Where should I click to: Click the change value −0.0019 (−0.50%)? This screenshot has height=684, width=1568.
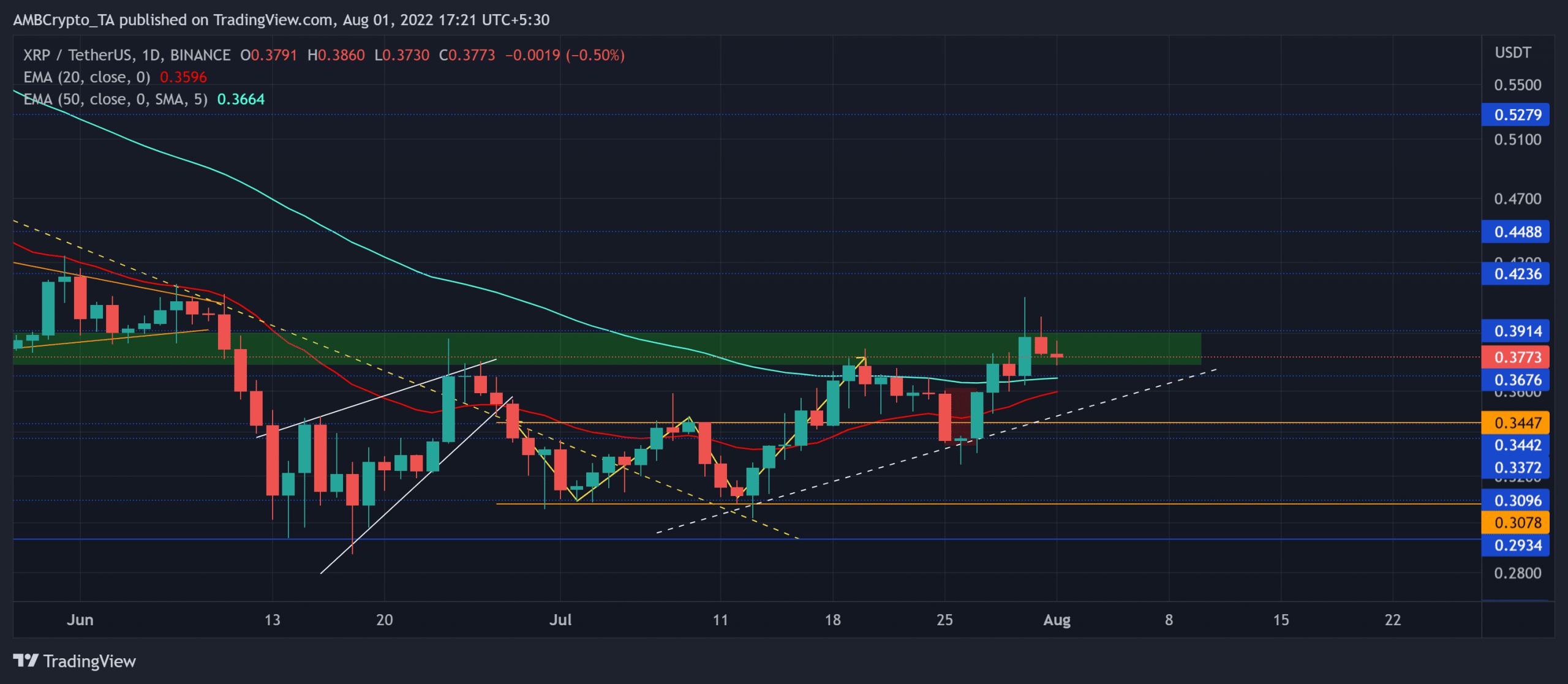tap(565, 55)
